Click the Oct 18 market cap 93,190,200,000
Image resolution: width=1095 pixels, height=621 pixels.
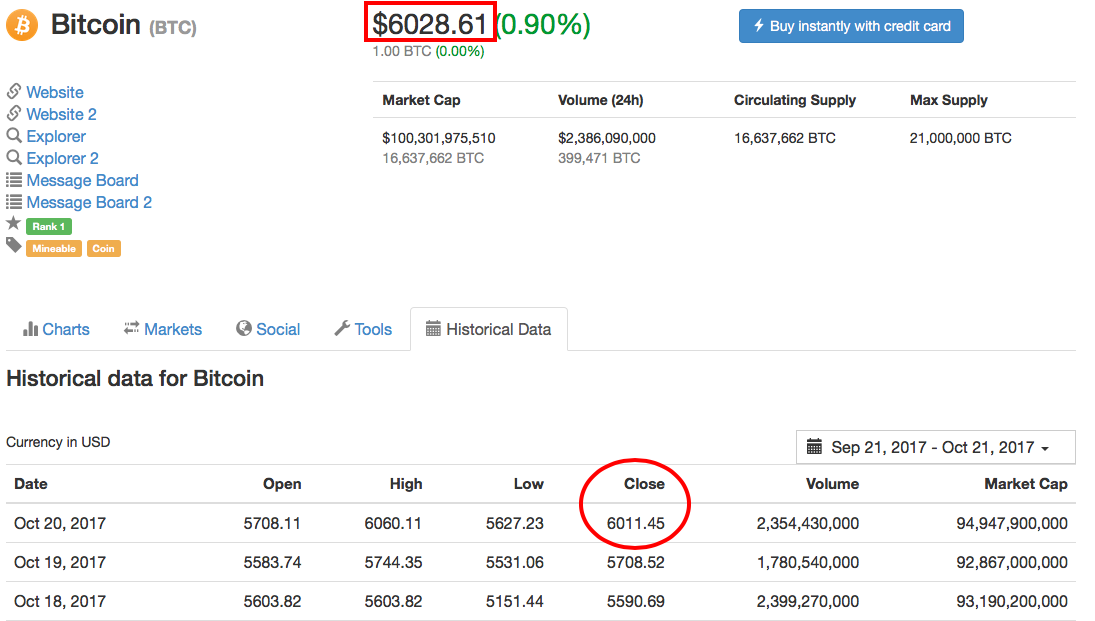click(x=1012, y=601)
